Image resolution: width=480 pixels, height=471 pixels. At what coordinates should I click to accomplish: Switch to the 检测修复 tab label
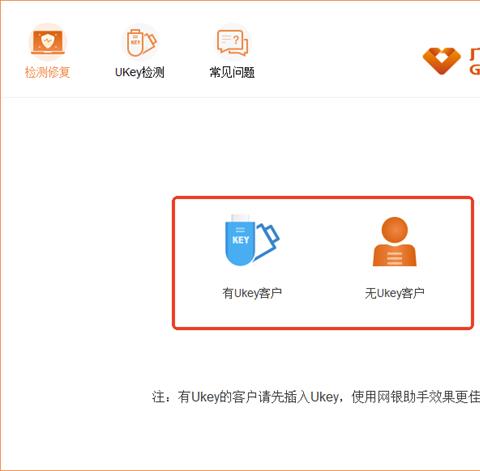tap(48, 72)
